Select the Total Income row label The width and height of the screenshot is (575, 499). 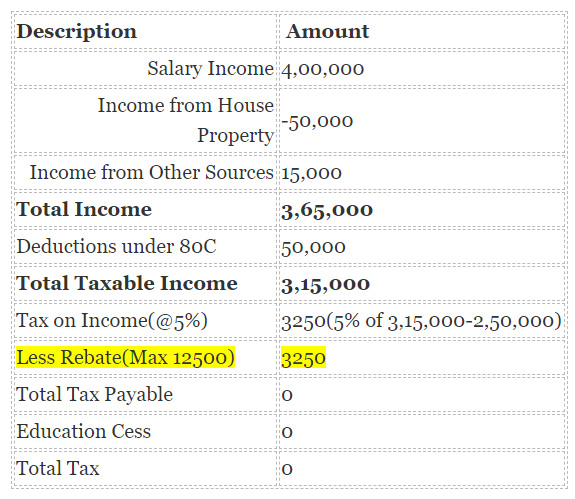tap(84, 209)
